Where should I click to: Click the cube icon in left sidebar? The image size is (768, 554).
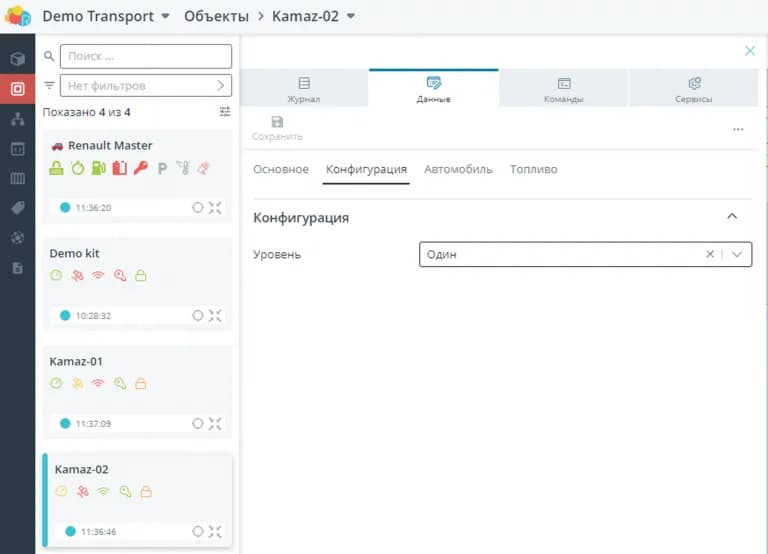click(x=17, y=59)
